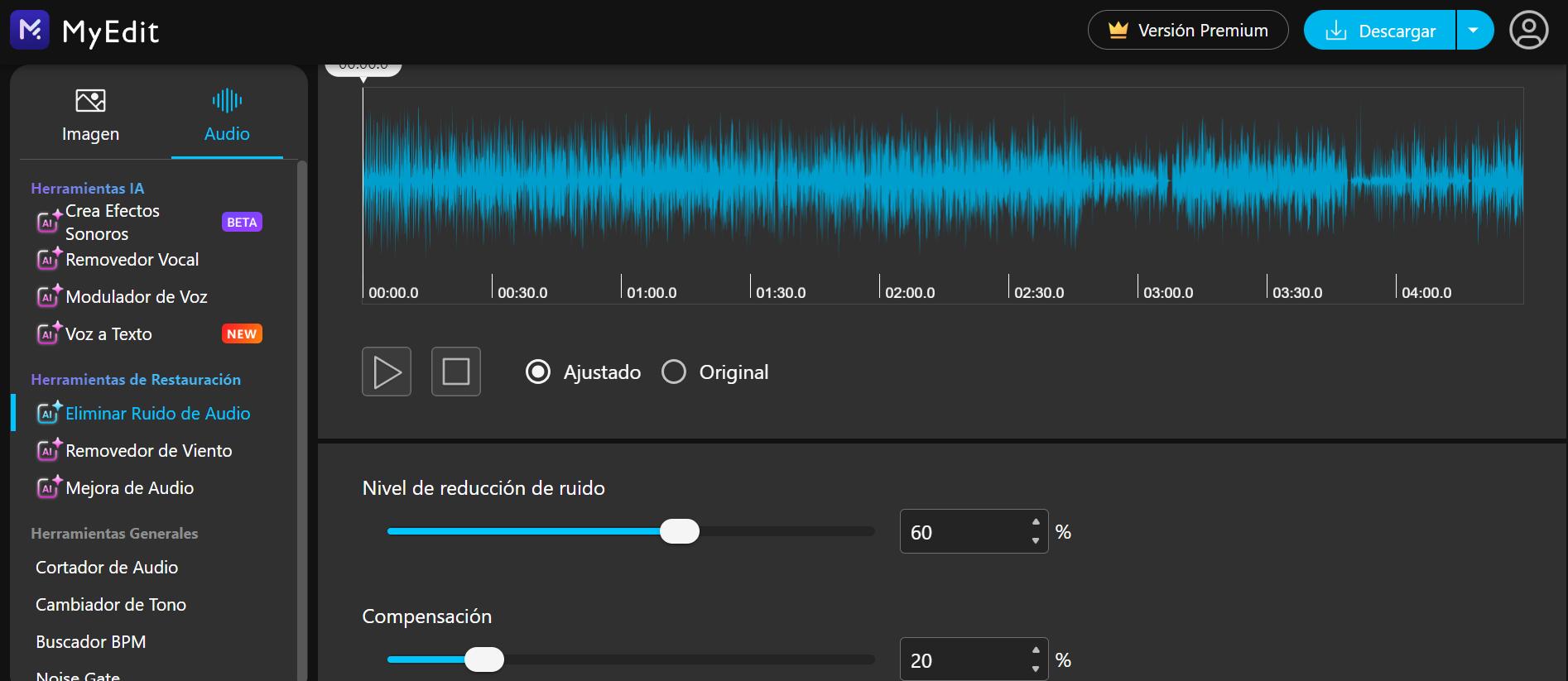
Task: Click the noise reduction level slider handle
Action: pyautogui.click(x=680, y=531)
